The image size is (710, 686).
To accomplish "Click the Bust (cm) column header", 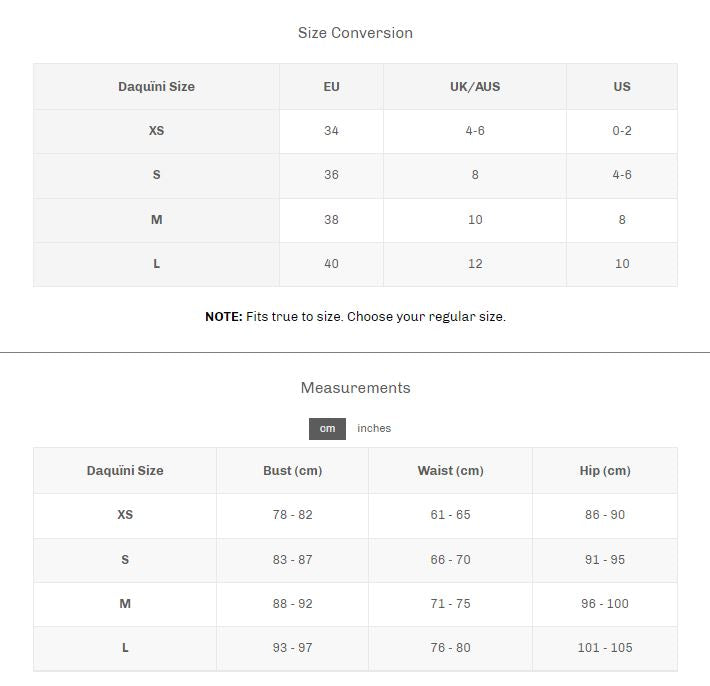I will [292, 471].
